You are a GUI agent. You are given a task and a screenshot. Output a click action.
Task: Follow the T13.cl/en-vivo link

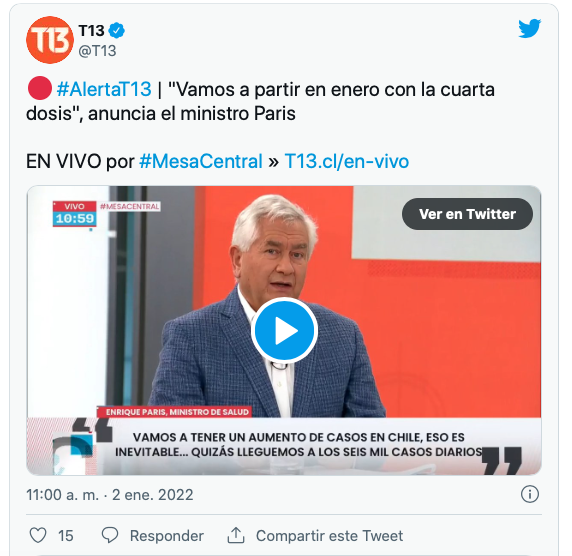click(347, 161)
